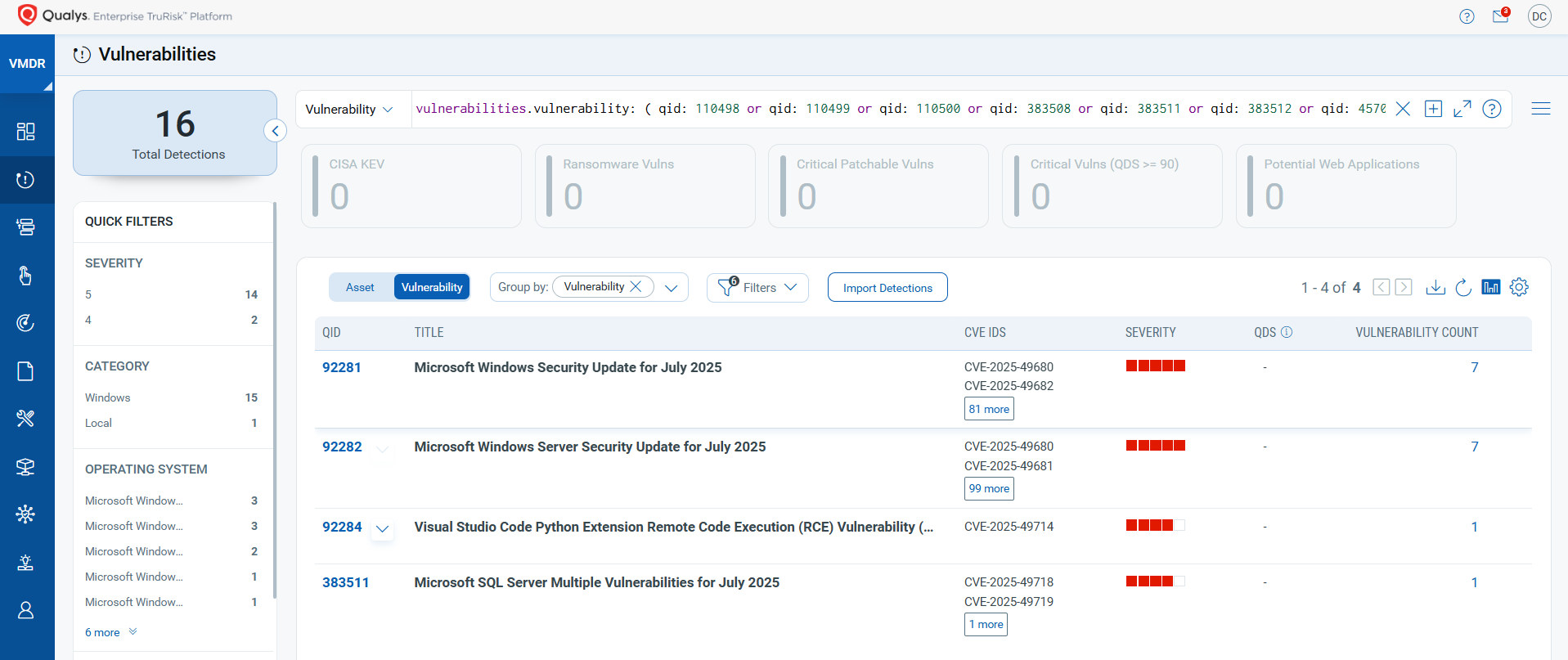Image resolution: width=1568 pixels, height=660 pixels.
Task: Open the hamburger menu beside search
Action: tap(1541, 109)
